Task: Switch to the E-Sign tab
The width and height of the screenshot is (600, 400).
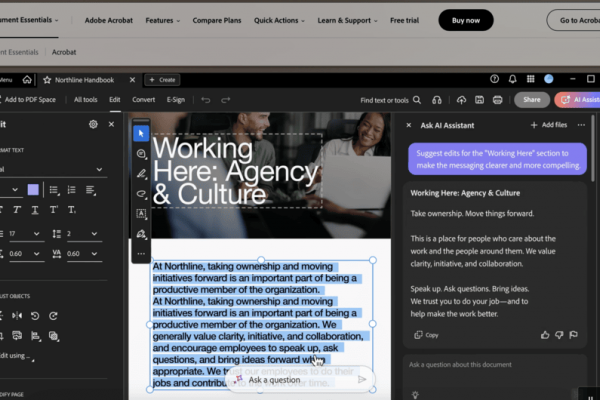Action: (176, 100)
